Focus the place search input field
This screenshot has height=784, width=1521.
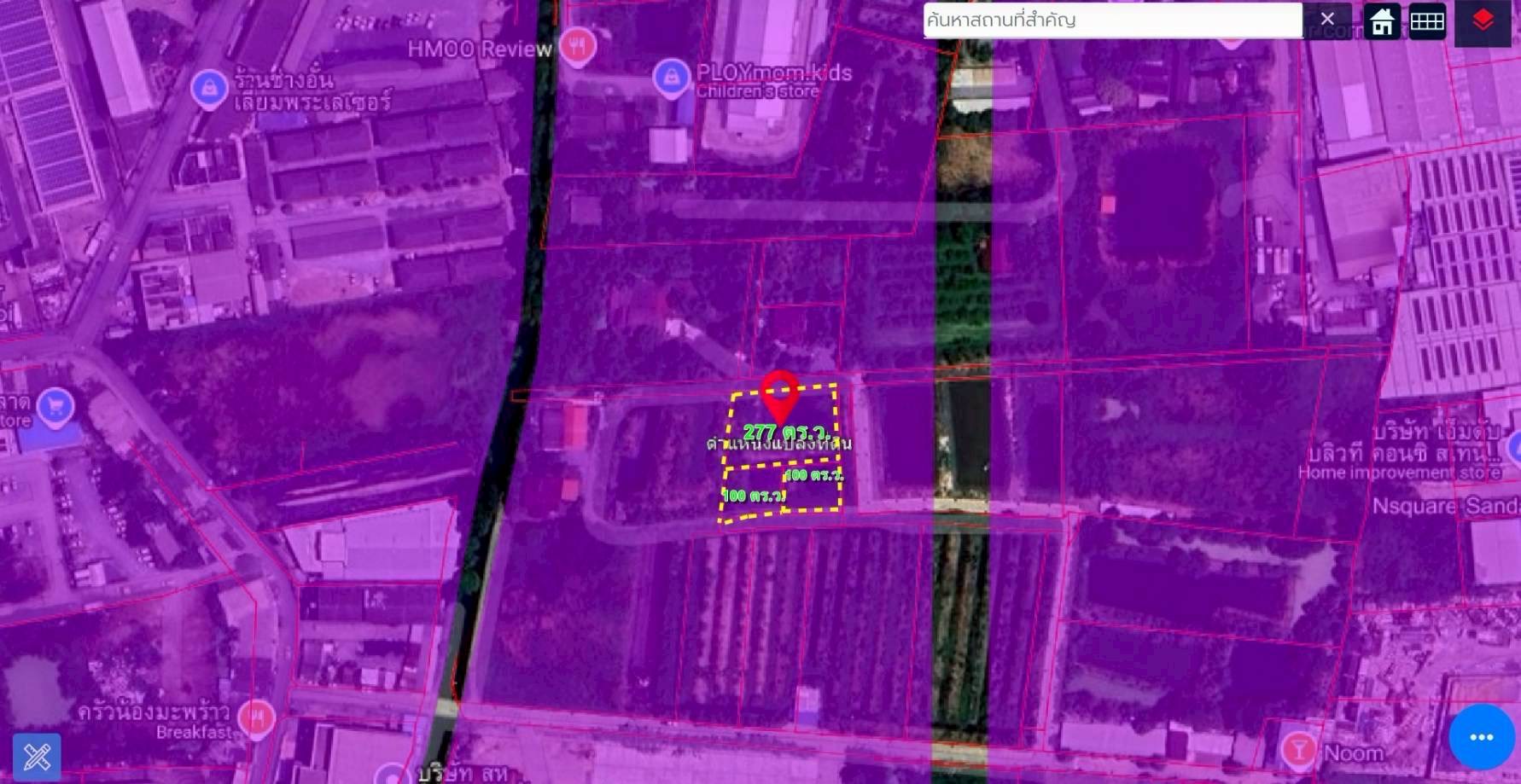(x=1111, y=20)
